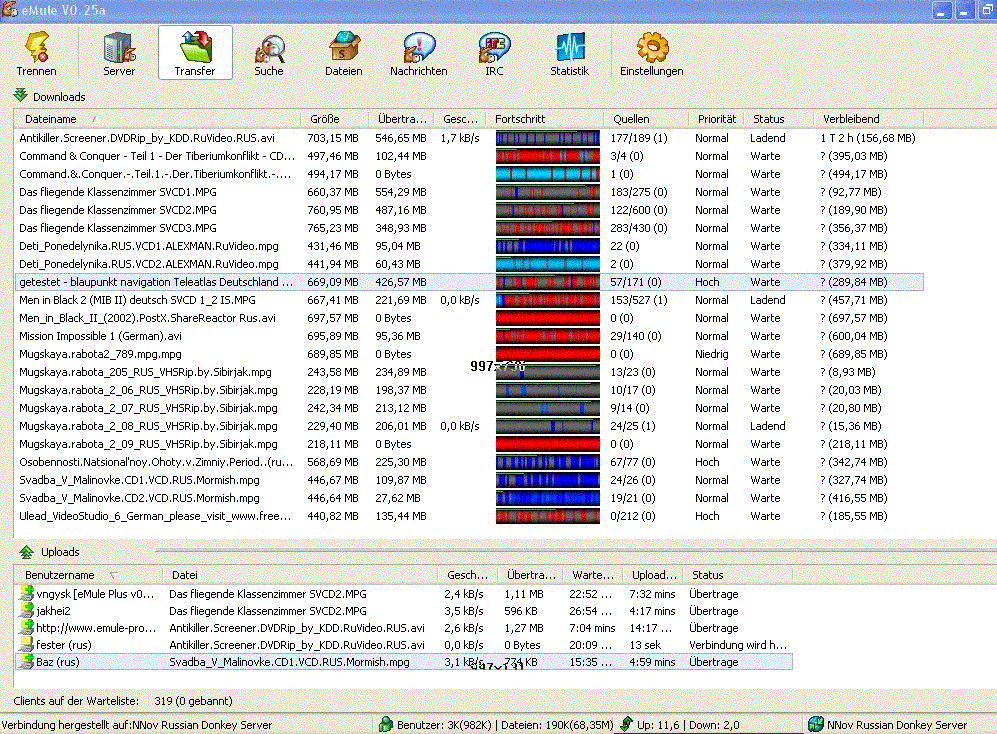Click 1 T 2 h (156,68 MB) remaining

[868, 138]
